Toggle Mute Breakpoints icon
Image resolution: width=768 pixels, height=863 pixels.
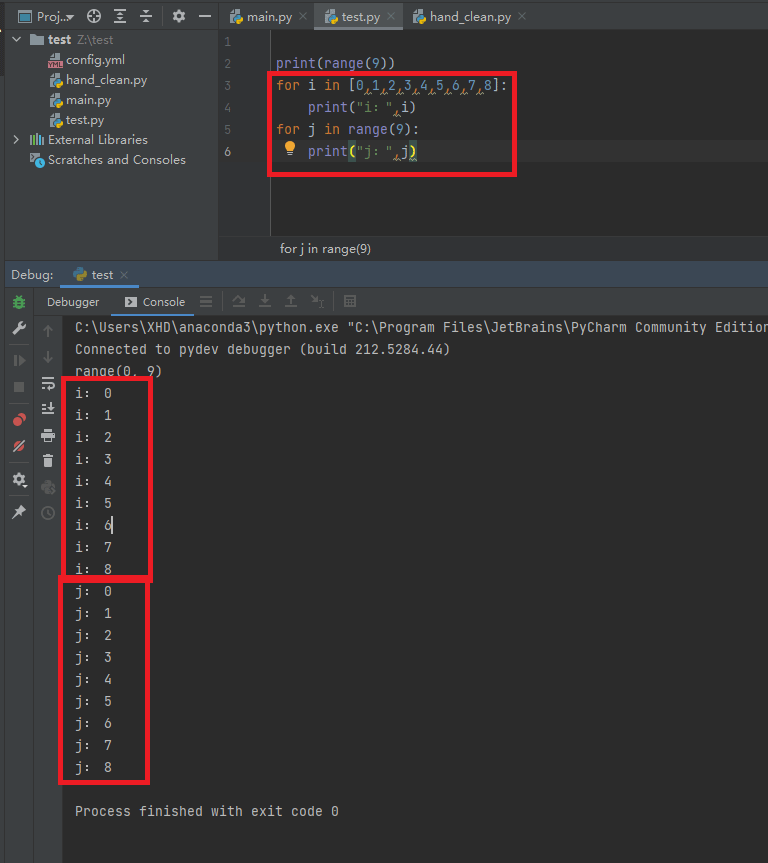click(19, 446)
